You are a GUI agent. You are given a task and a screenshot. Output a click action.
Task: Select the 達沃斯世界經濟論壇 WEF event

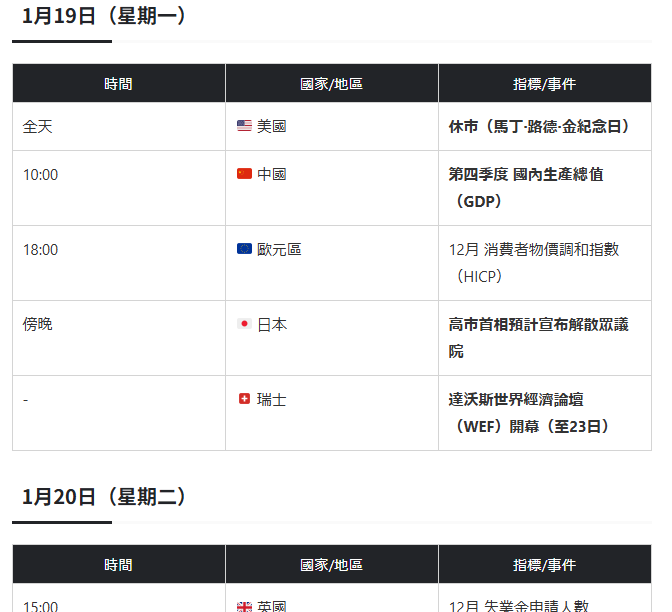(530, 412)
